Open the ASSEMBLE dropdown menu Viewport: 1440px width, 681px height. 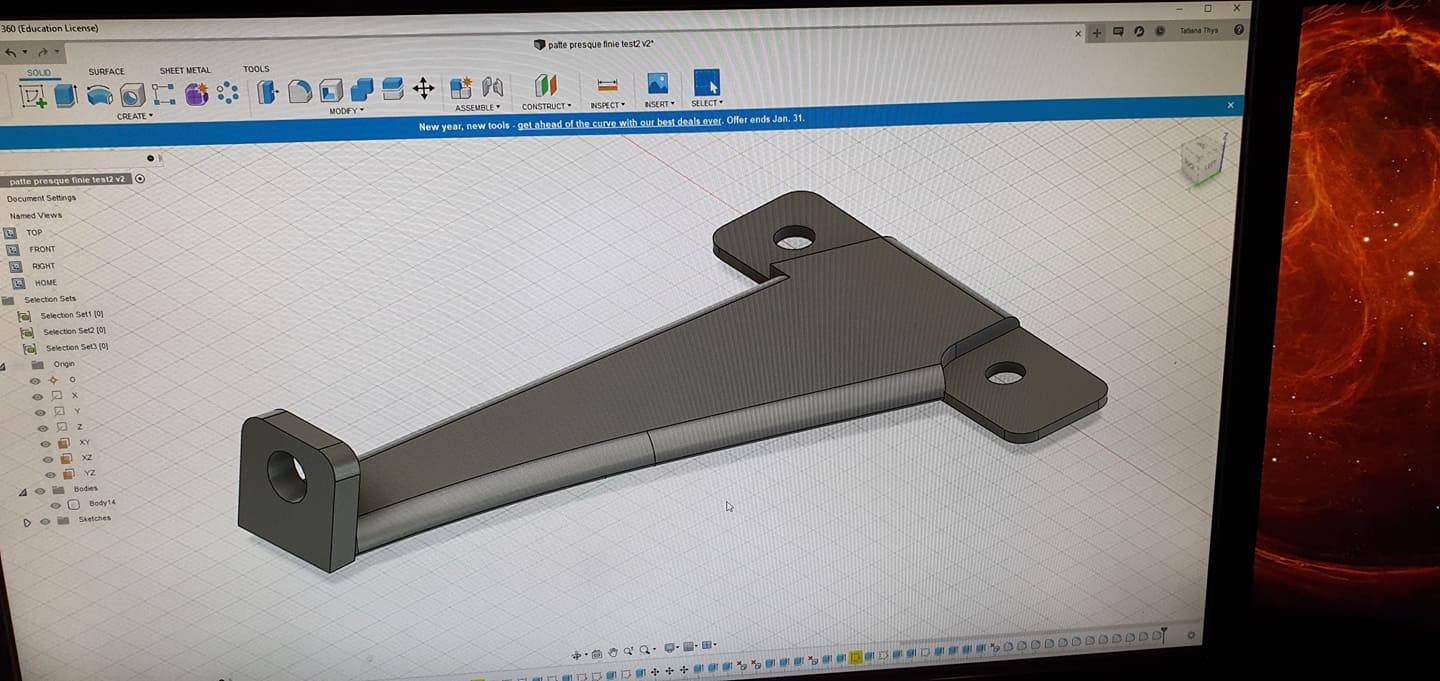click(477, 108)
